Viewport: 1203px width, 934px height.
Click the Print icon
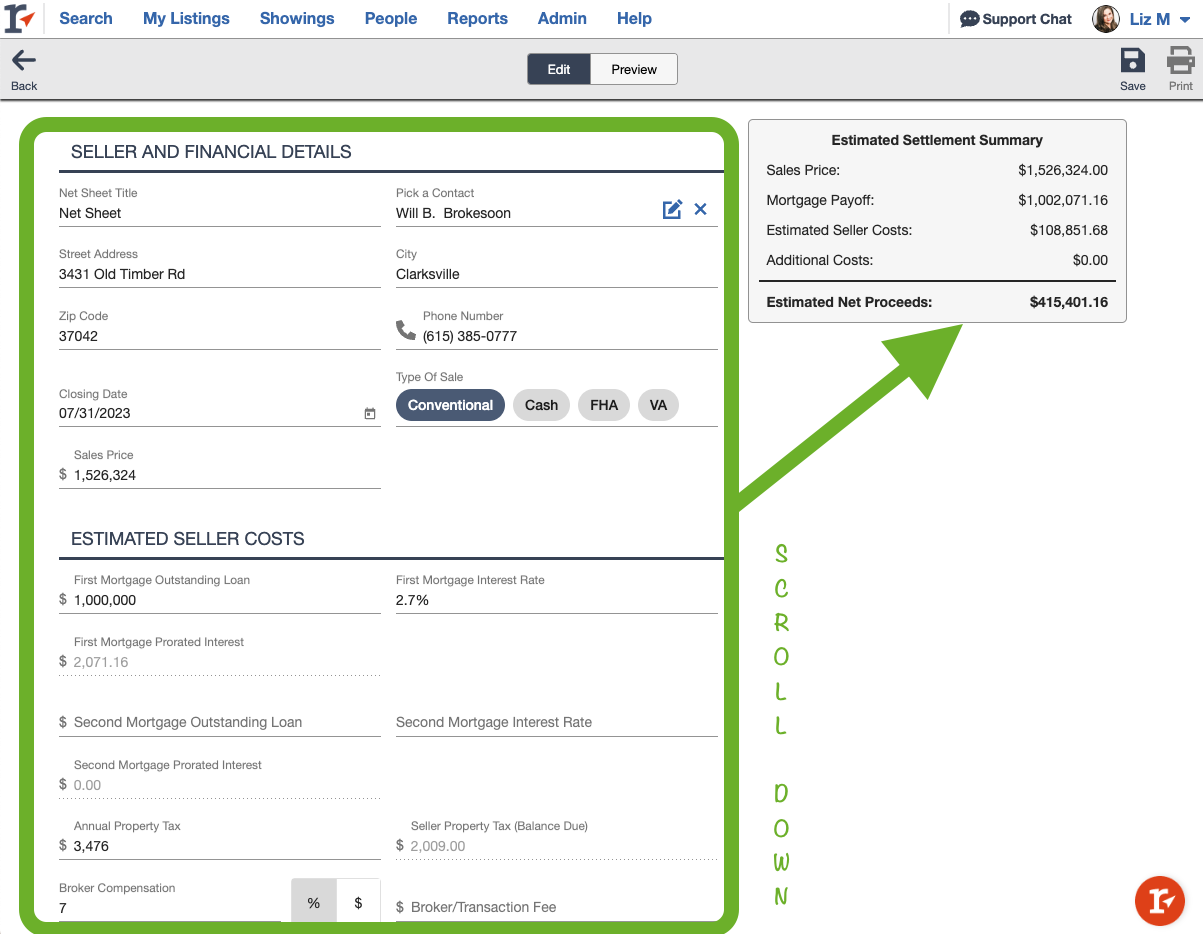pyautogui.click(x=1181, y=62)
